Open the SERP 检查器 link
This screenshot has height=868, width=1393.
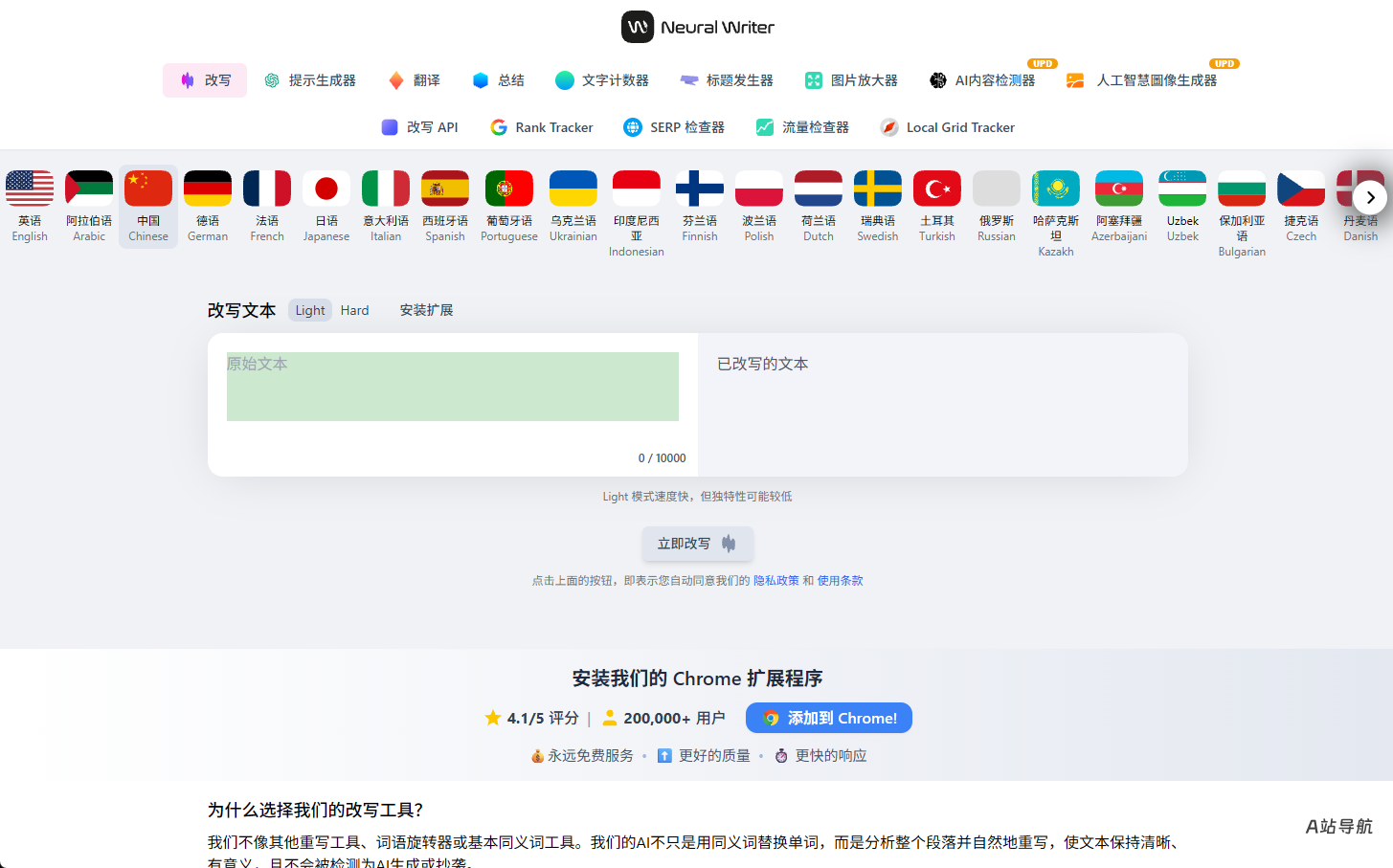point(674,127)
